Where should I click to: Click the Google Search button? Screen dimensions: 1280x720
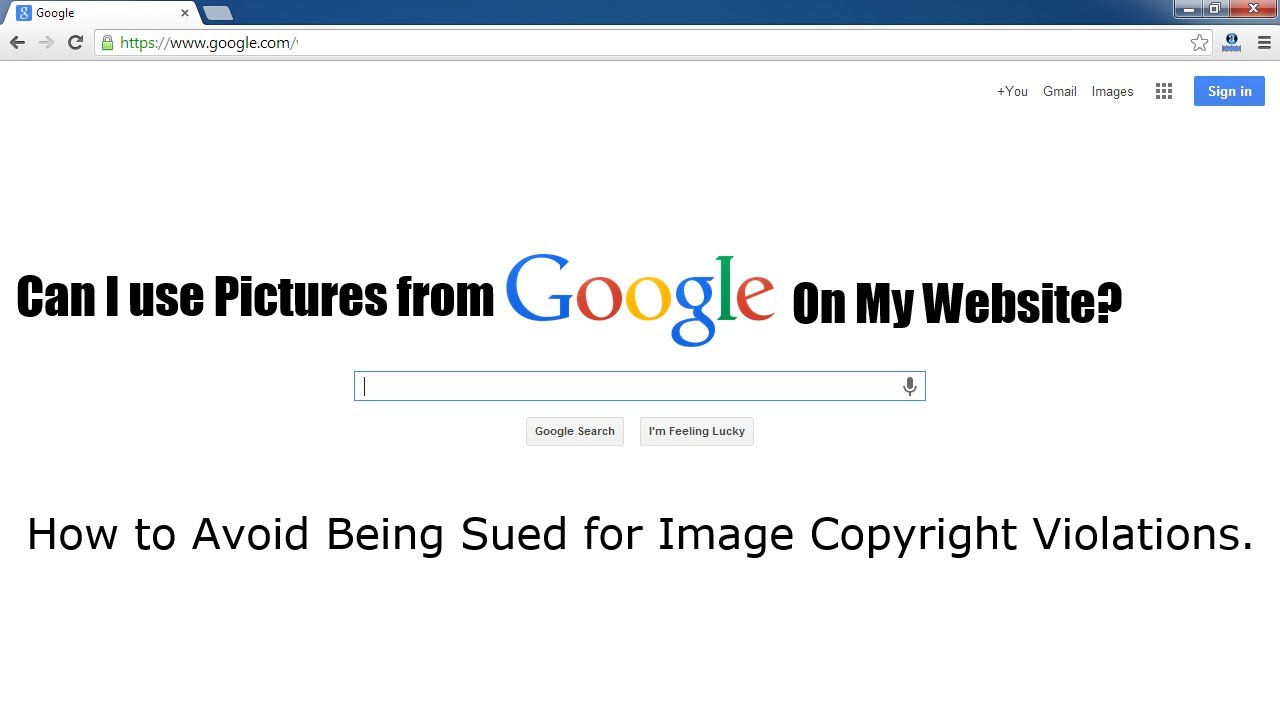[x=575, y=431]
